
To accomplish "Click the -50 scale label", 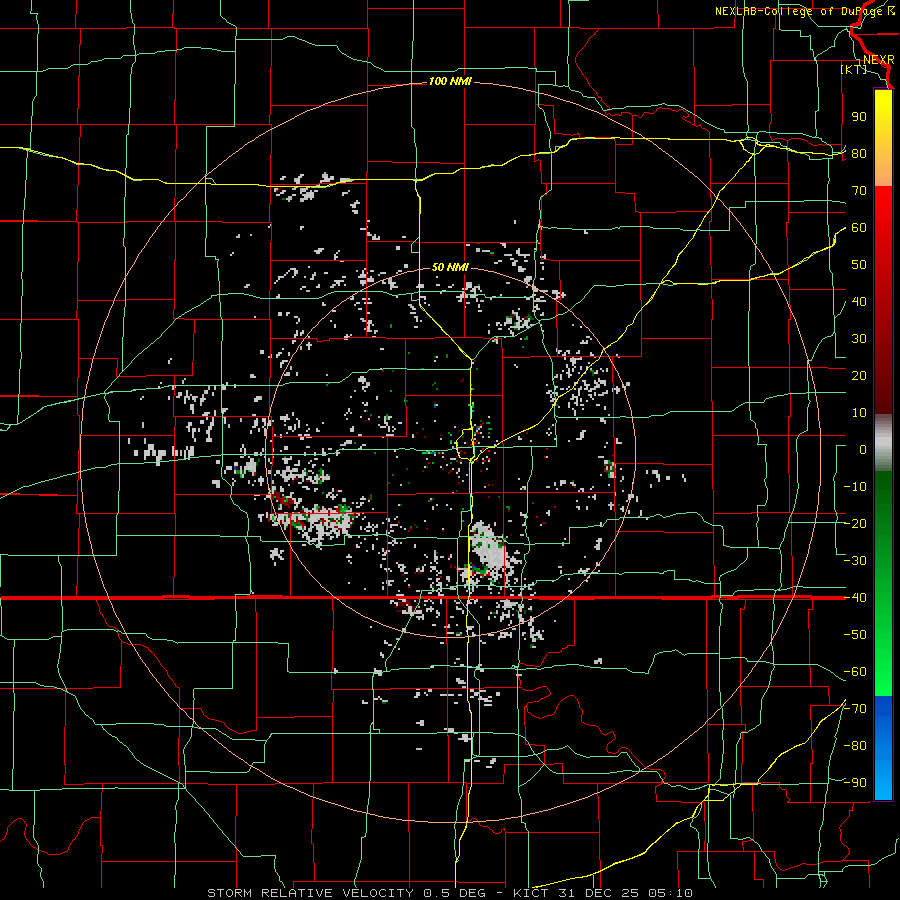I will (855, 635).
